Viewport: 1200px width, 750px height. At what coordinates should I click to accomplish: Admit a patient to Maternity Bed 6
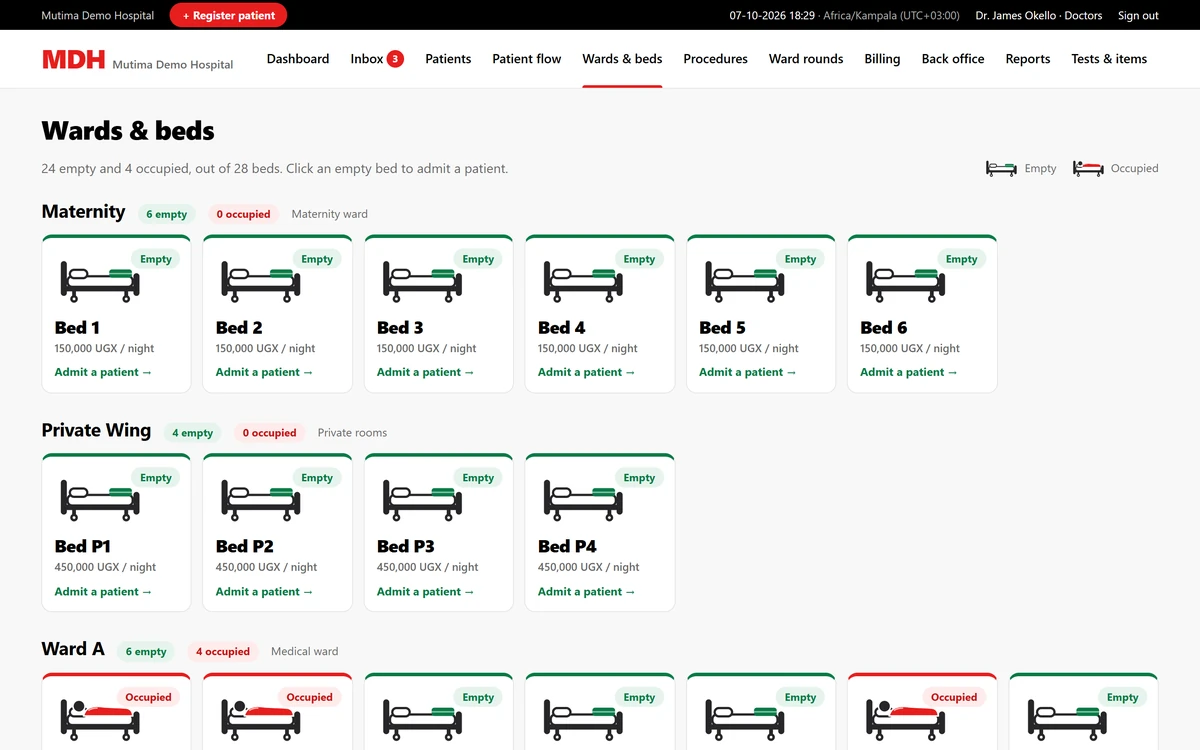pyautogui.click(x=909, y=372)
